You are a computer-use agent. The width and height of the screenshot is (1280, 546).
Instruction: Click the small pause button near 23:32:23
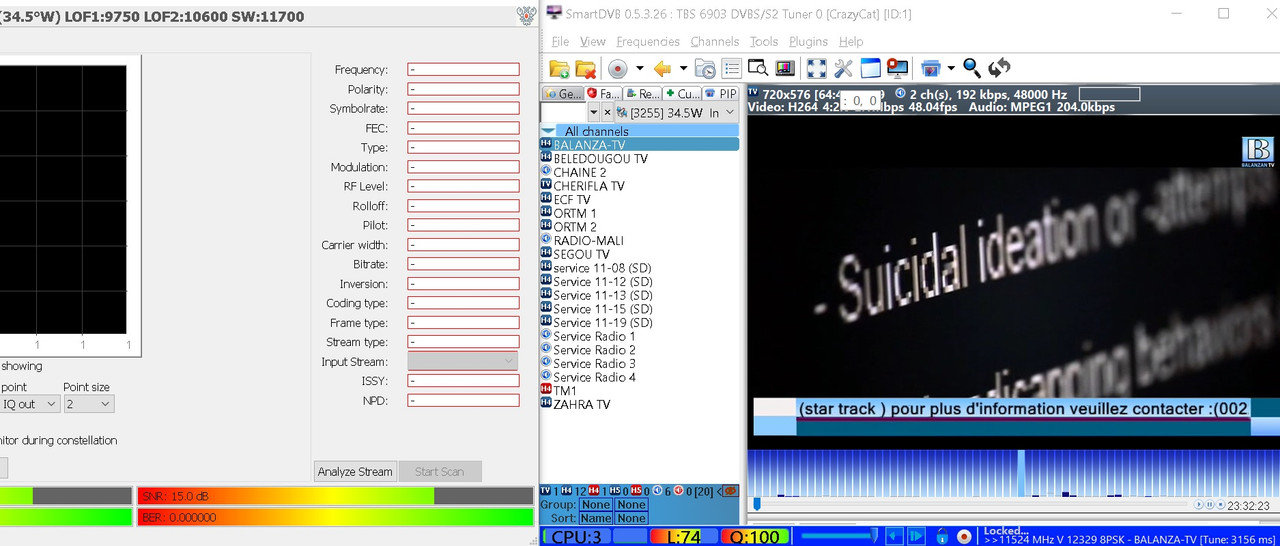pyautogui.click(x=1209, y=505)
